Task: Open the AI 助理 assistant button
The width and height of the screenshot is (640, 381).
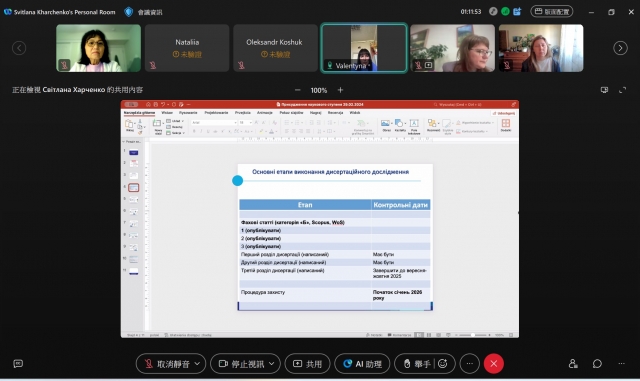Action: pos(362,363)
